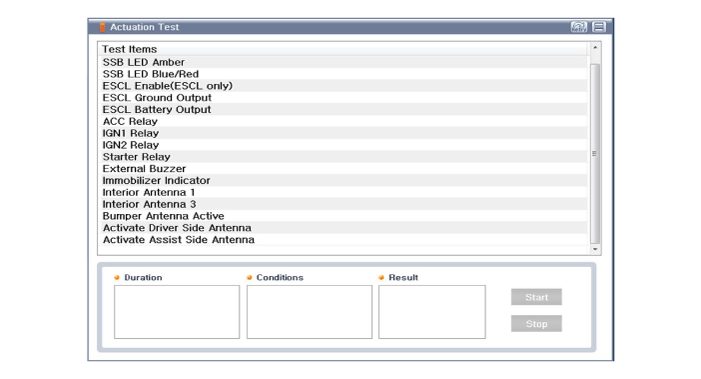Select Interior Antenna 3 item
The width and height of the screenshot is (701, 379).
pyautogui.click(x=342, y=204)
